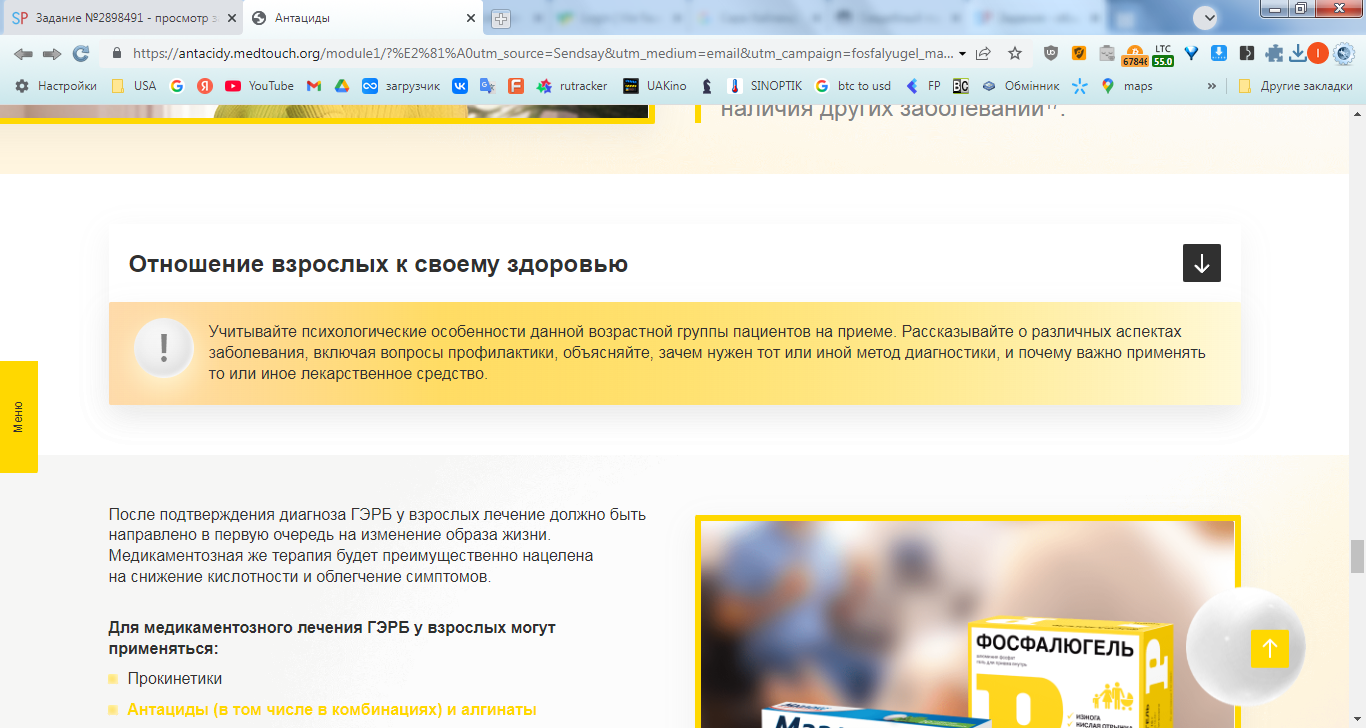This screenshot has width=1366, height=728.
Task: Expand the 'Отношение взрослых к своему здоровью' section arrow
Action: (1202, 263)
